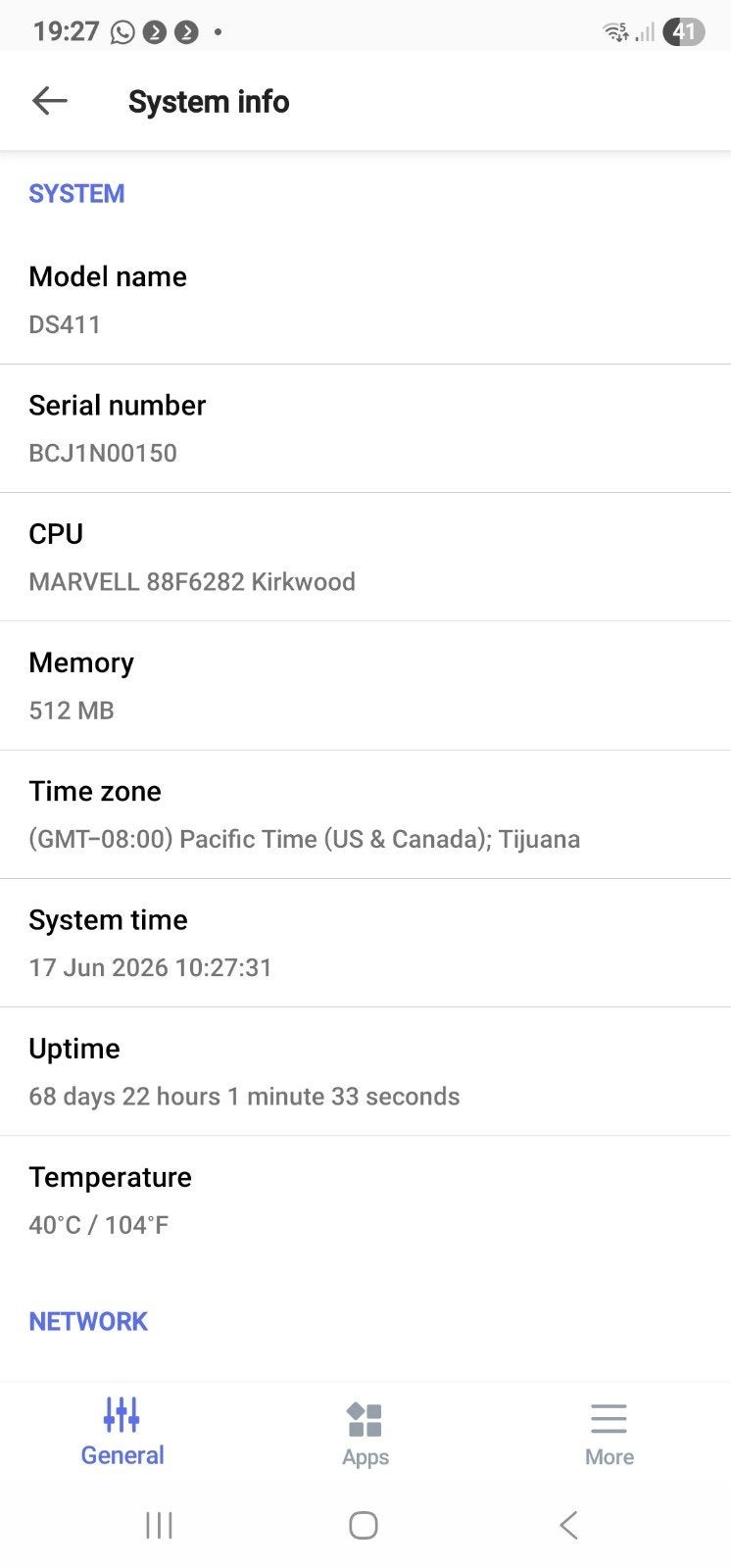
Task: Tap the Android recent apps button
Action: pos(159,1525)
